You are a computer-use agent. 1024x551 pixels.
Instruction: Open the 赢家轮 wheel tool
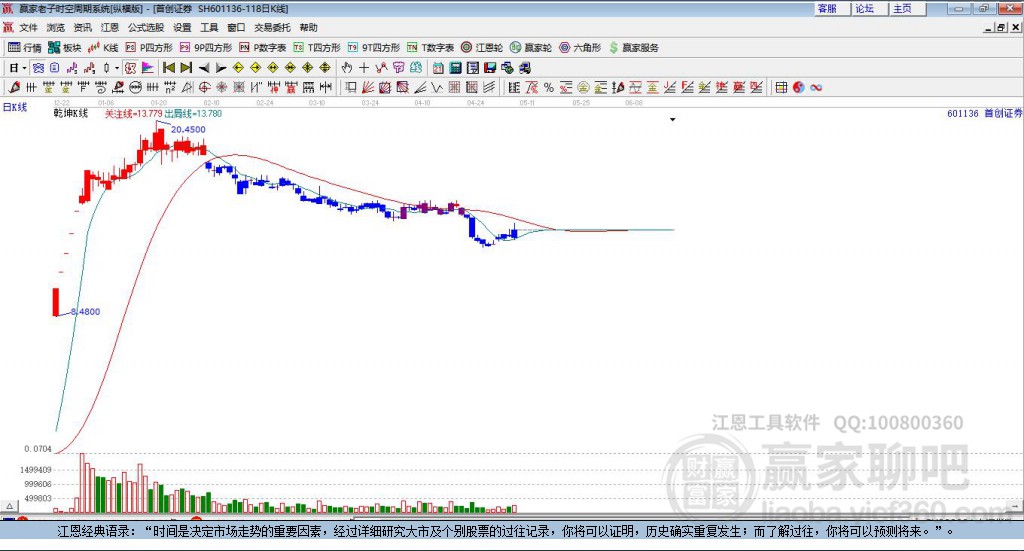pos(531,48)
